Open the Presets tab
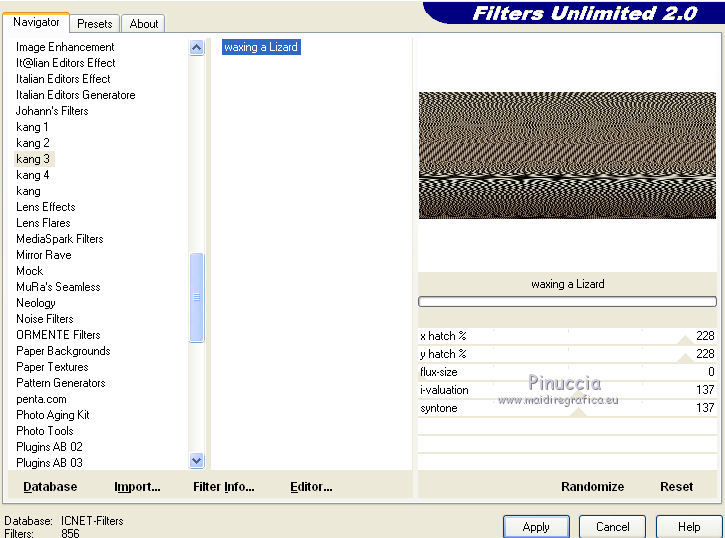Image resolution: width=725 pixels, height=538 pixels. (95, 24)
